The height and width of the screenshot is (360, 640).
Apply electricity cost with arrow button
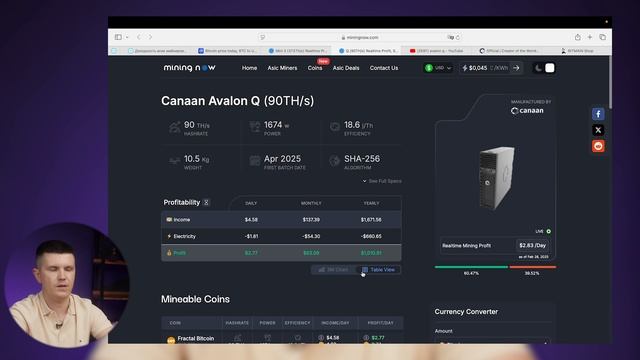516,68
